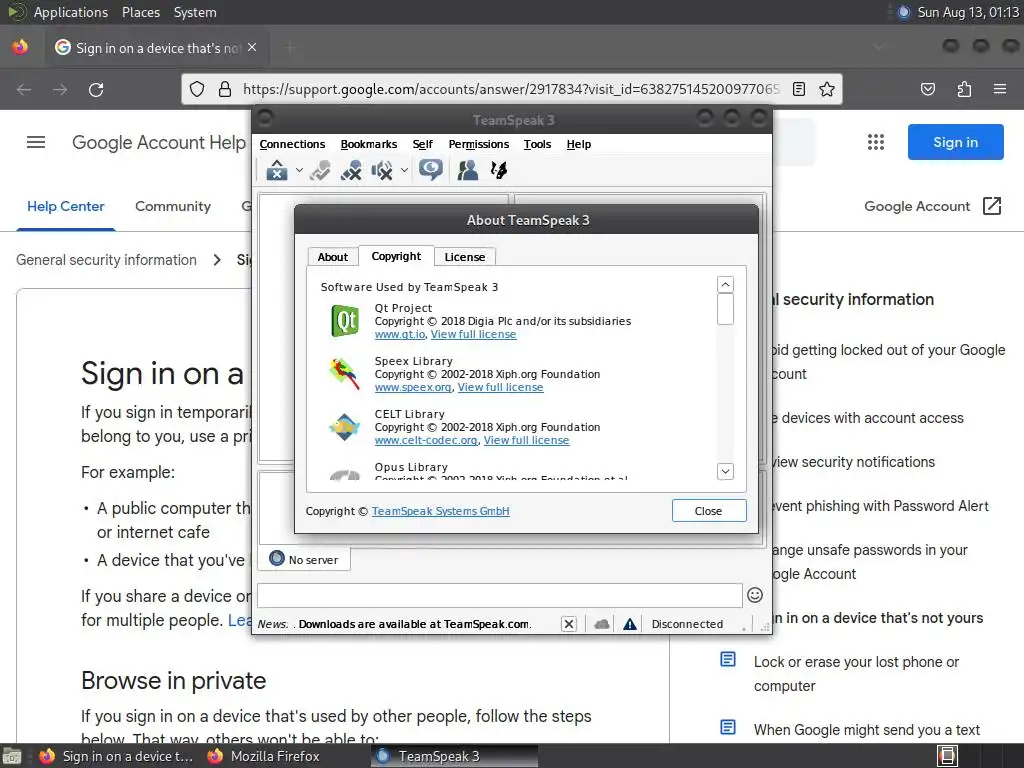This screenshot has width=1024, height=768.
Task: Open the TeamSpeak Systems GmbH link
Action: pos(441,511)
